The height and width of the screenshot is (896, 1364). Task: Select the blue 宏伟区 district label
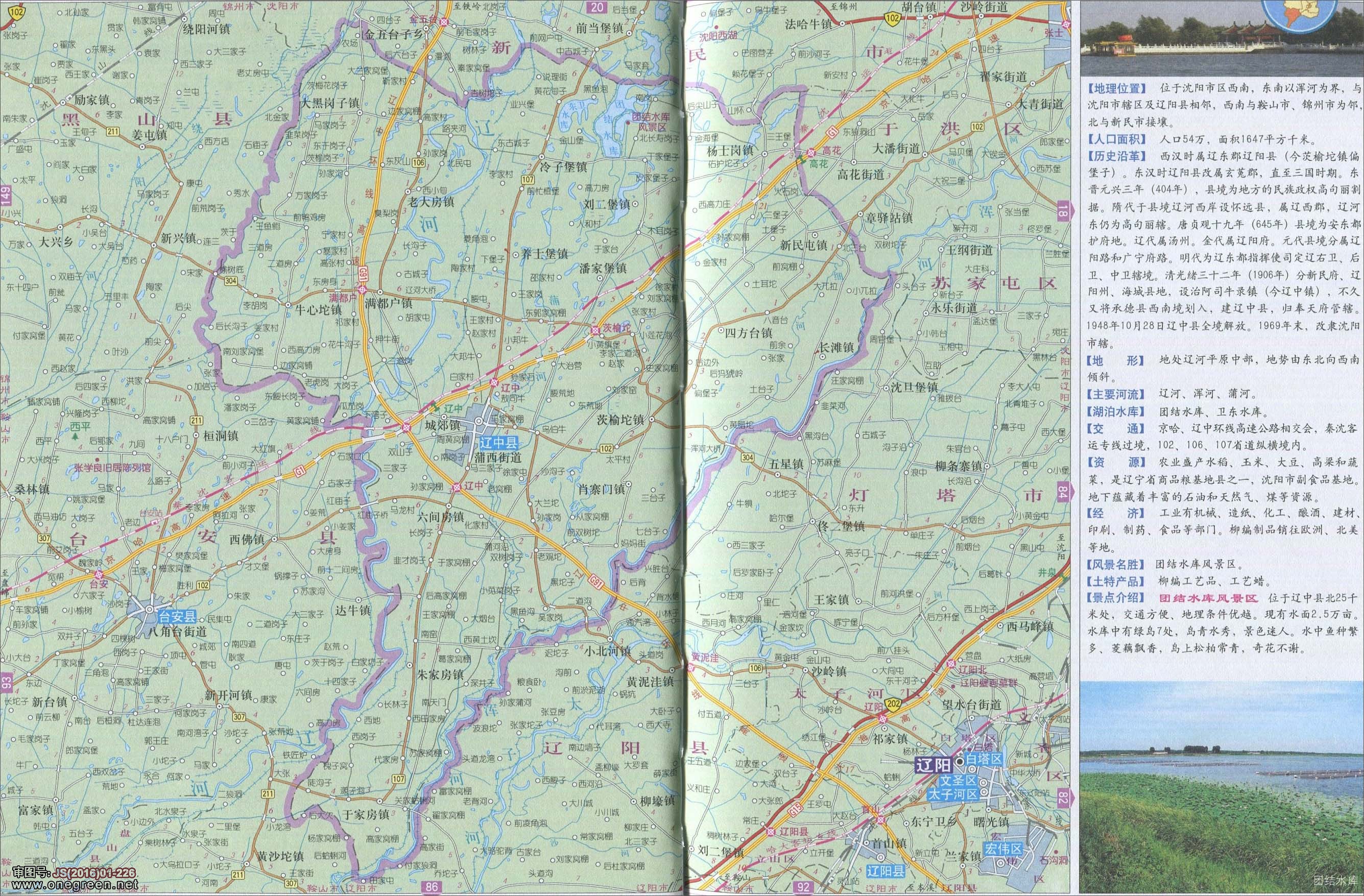click(1004, 849)
